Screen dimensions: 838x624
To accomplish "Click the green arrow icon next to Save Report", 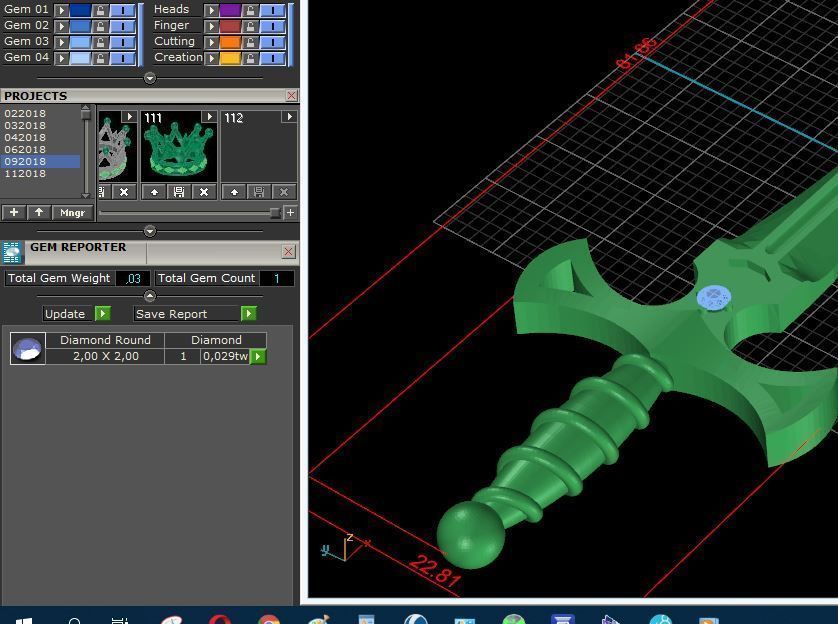I will [248, 313].
